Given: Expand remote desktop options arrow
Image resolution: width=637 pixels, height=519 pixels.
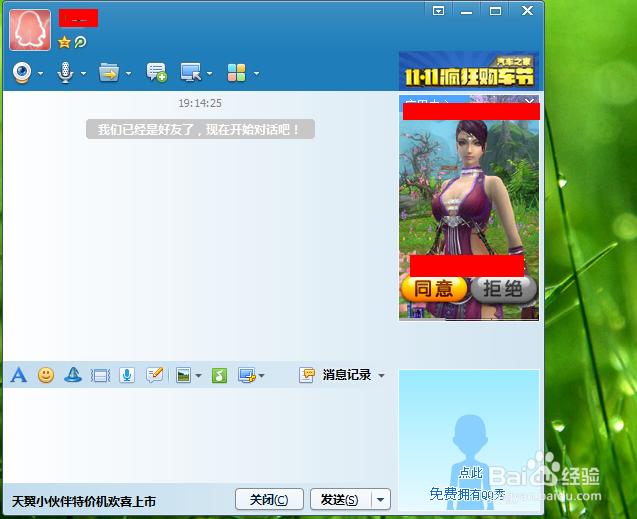Looking at the screenshot, I should 210,74.
